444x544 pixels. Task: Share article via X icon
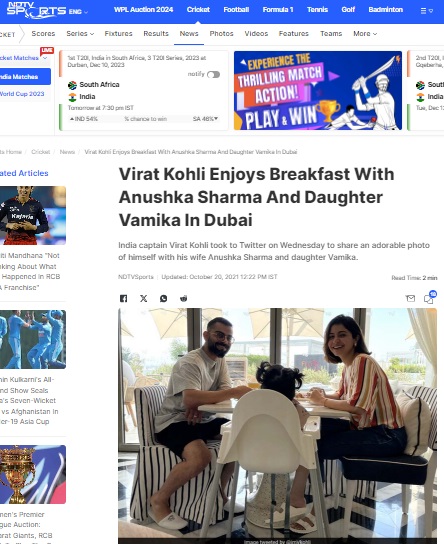click(x=144, y=298)
